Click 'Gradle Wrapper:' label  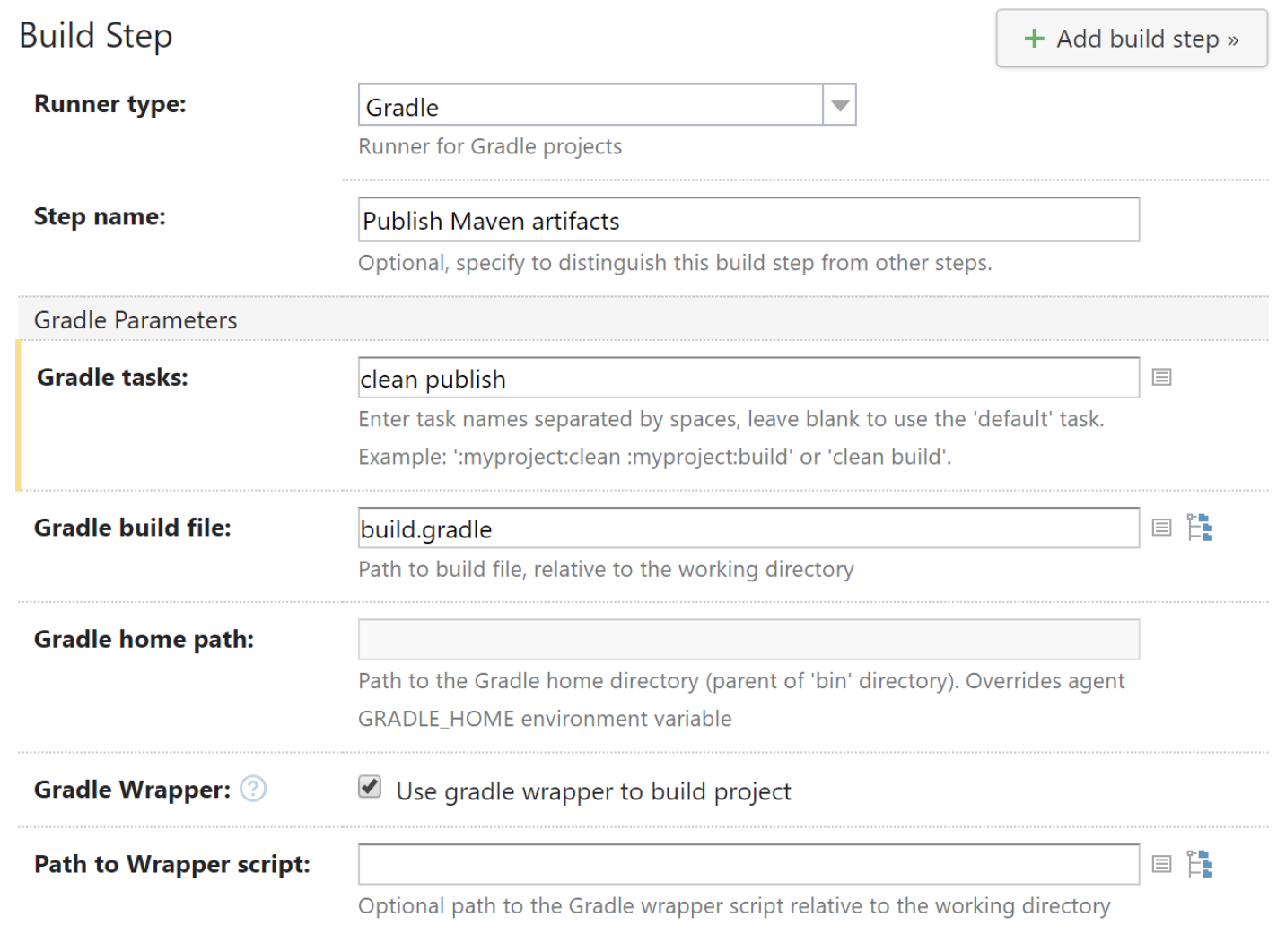click(132, 790)
